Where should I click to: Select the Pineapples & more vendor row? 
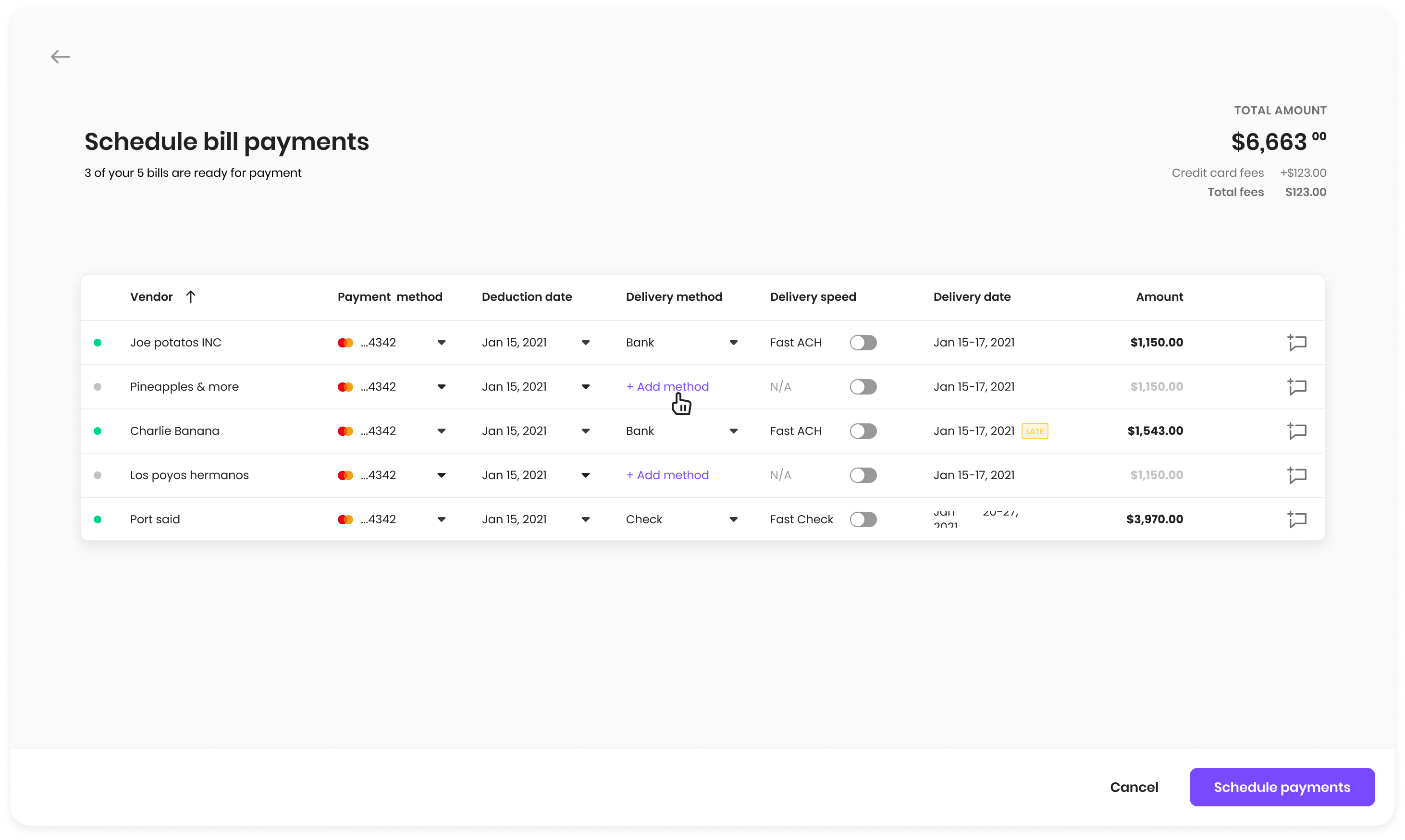pyautogui.click(x=185, y=387)
